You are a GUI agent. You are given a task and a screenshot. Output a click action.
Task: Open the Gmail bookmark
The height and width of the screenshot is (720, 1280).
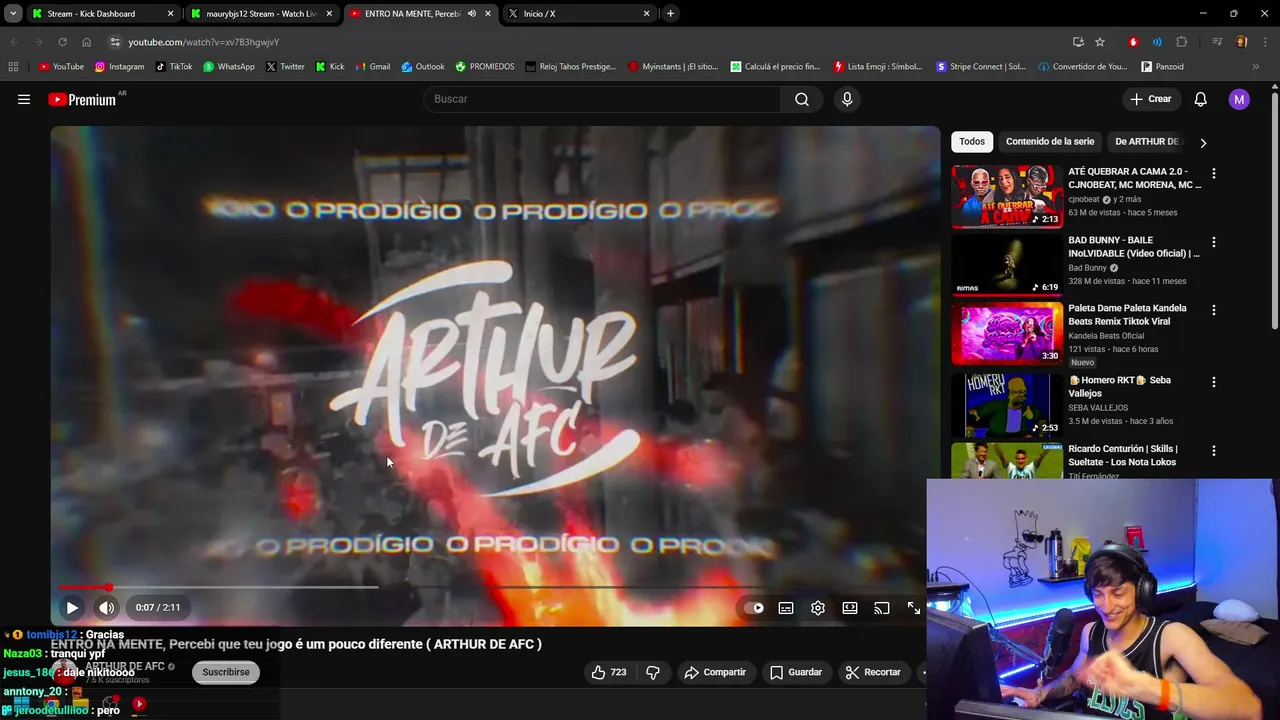tap(372, 67)
